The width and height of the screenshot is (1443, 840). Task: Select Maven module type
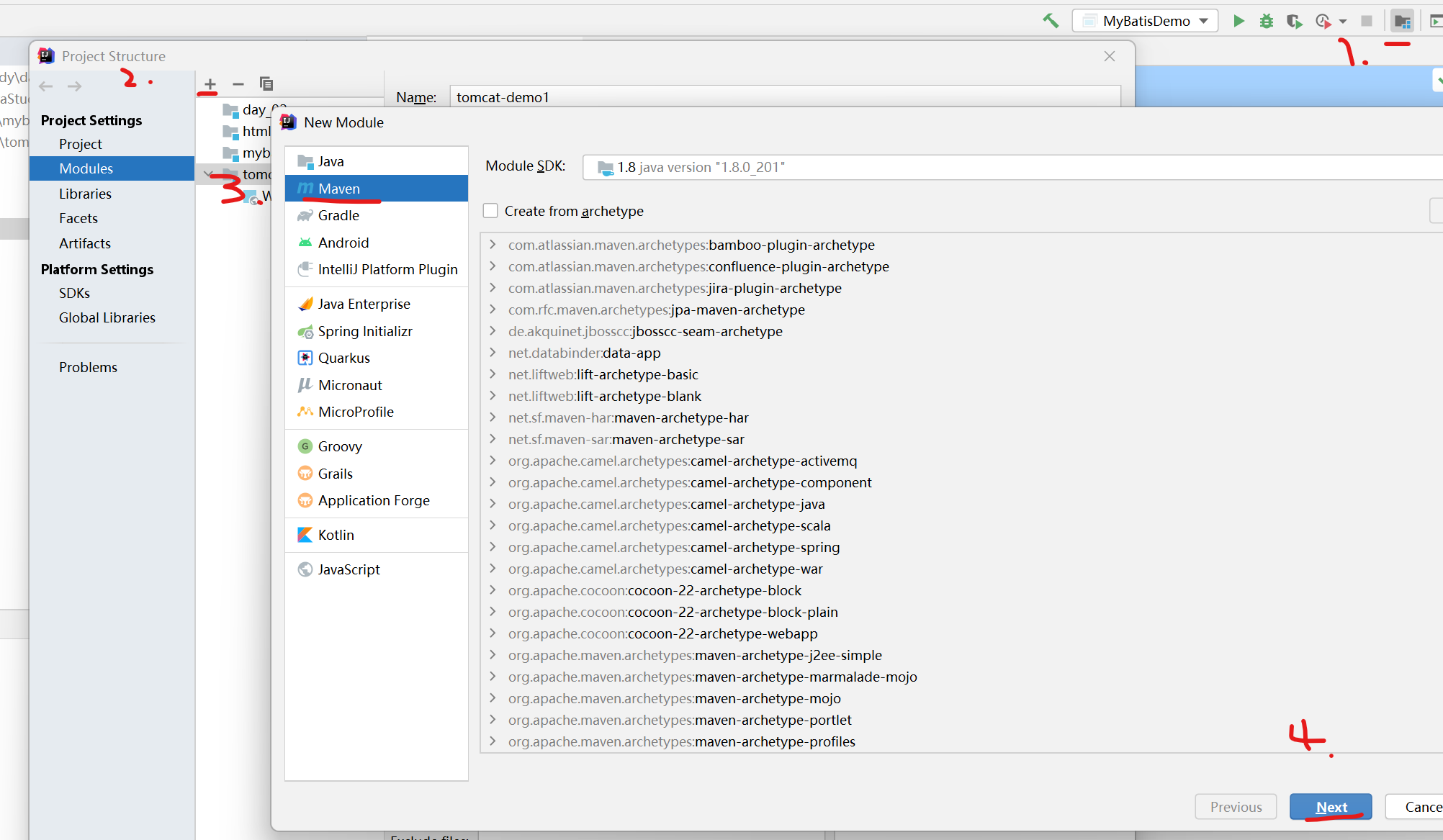pyautogui.click(x=377, y=189)
